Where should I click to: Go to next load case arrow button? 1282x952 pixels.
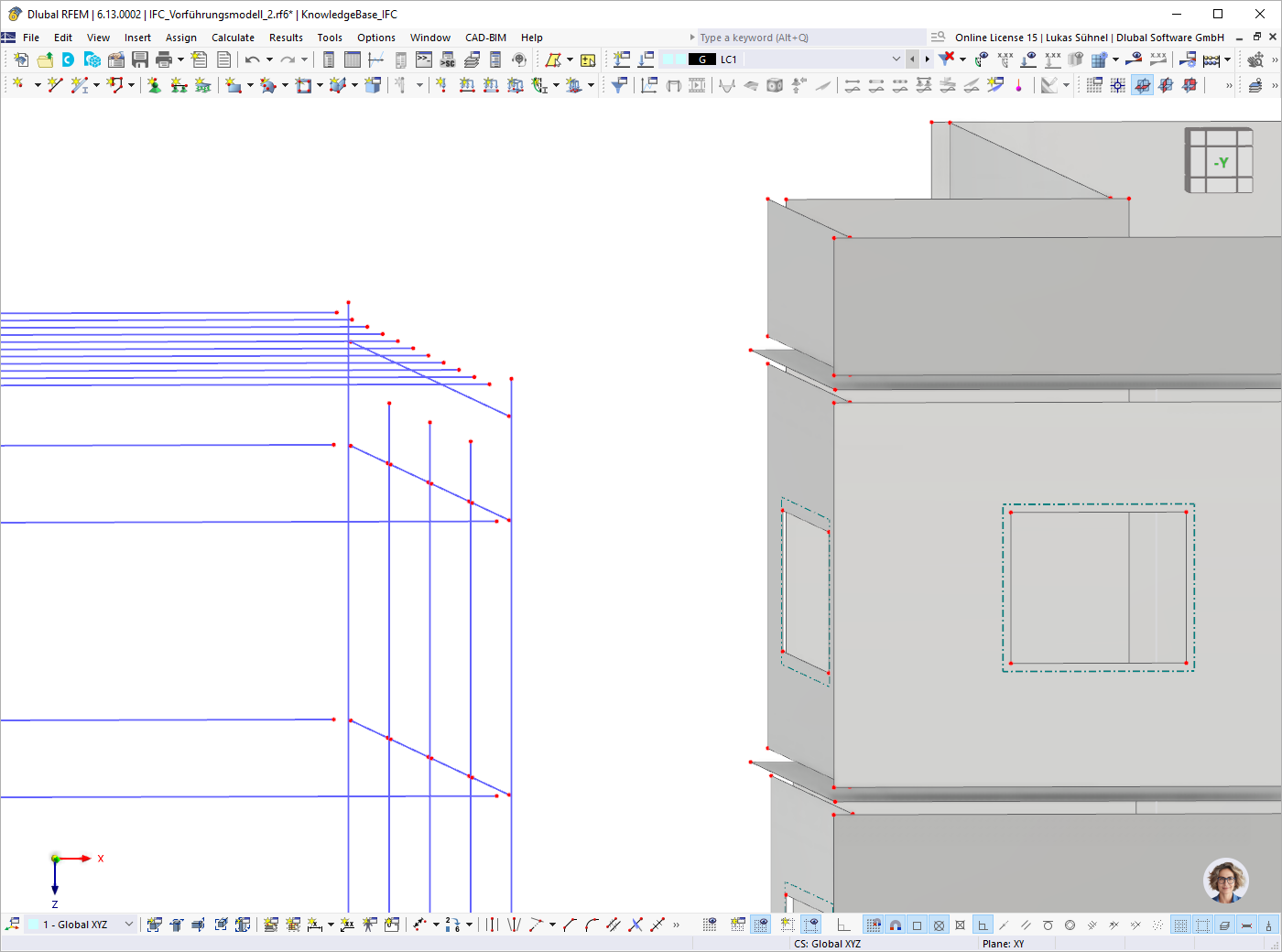pos(927,59)
